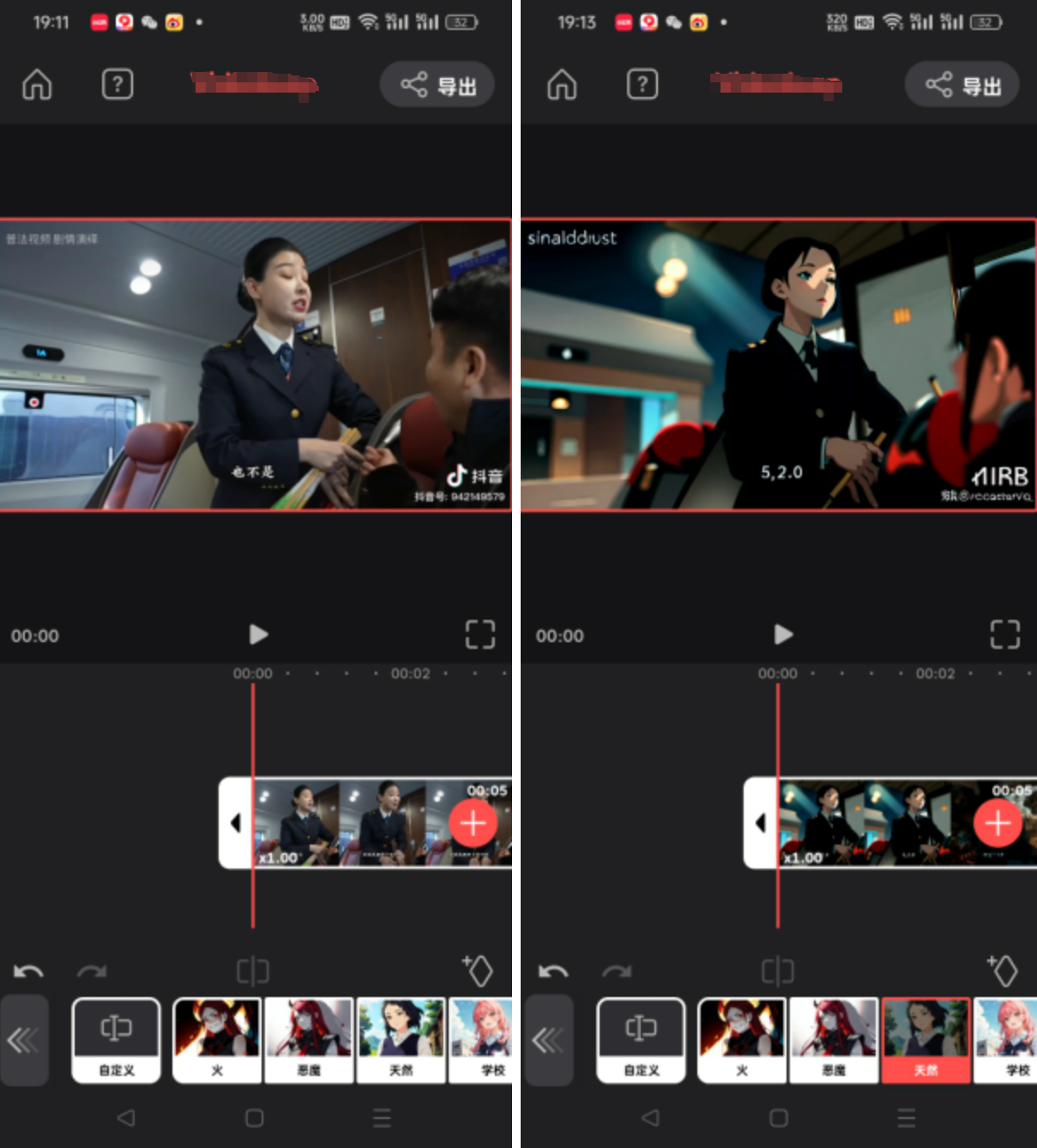Open the 自定义 custom option in the left screen

tap(117, 1039)
